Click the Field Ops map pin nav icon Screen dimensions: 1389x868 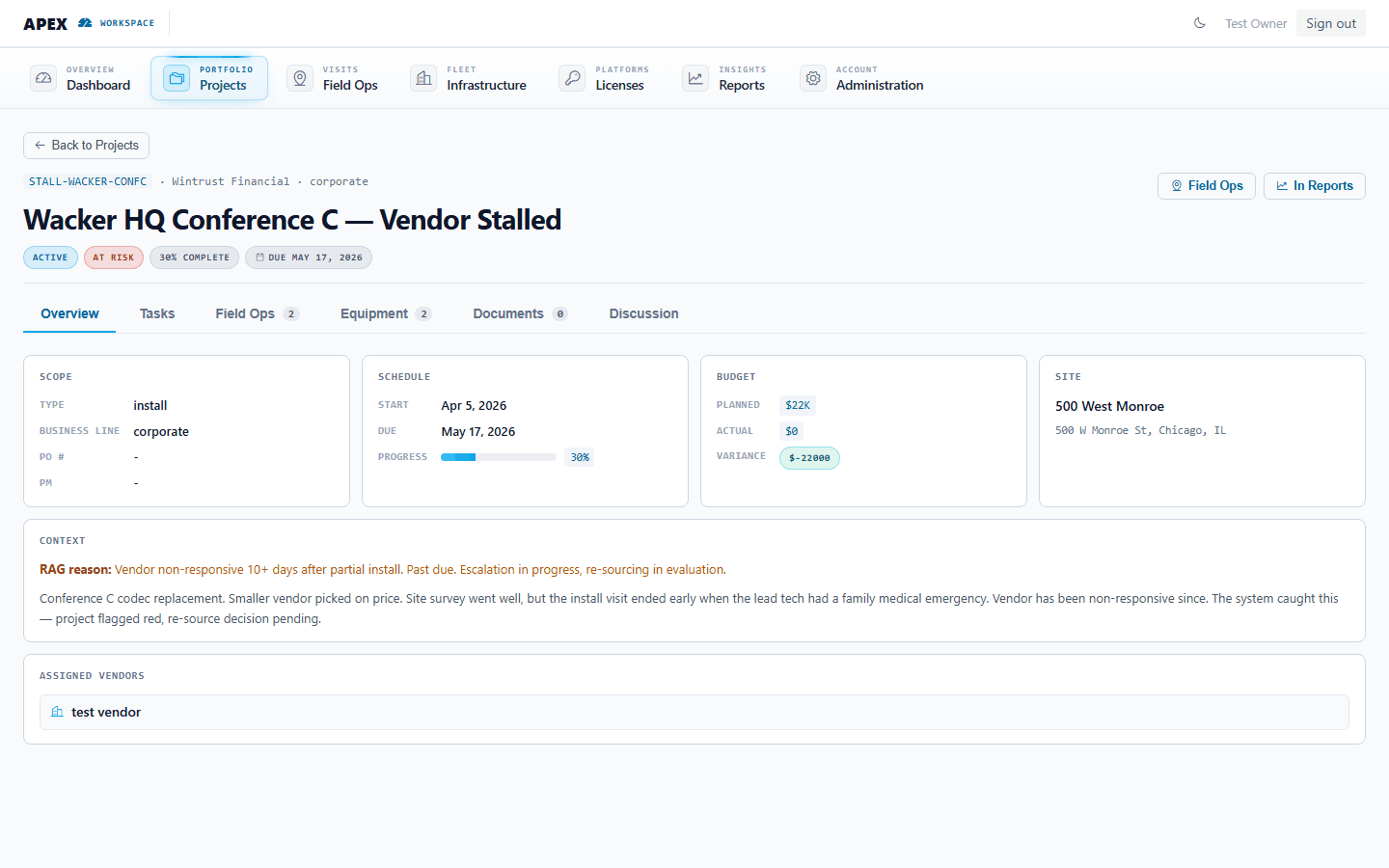(300, 78)
